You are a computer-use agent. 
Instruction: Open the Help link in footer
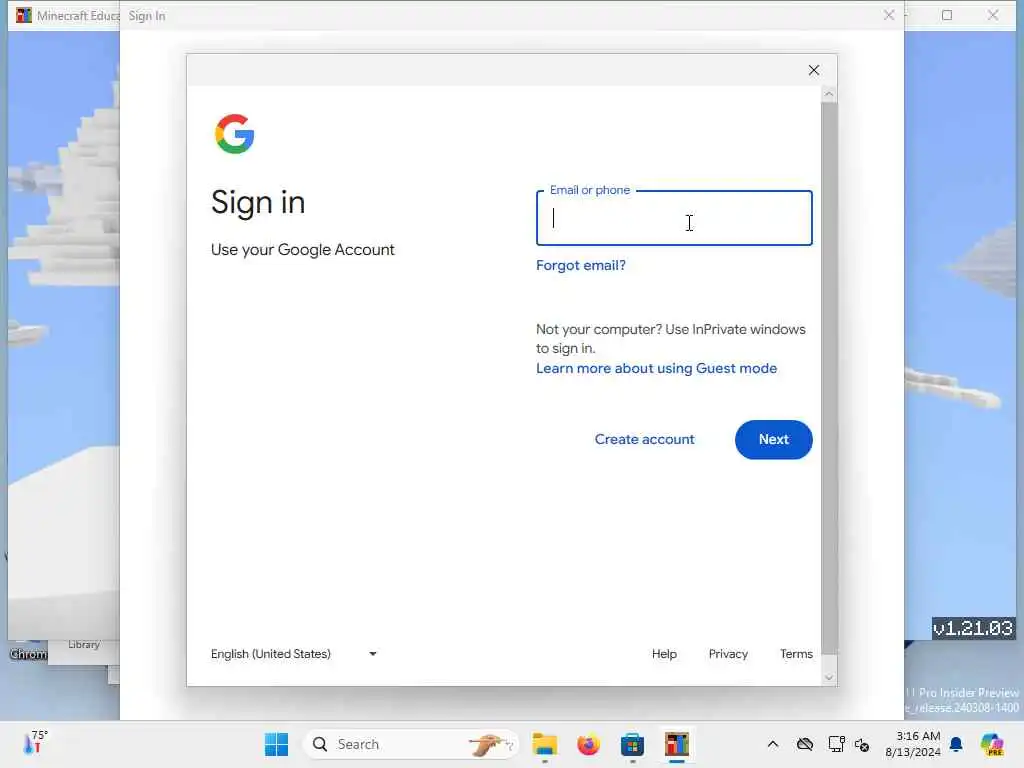(664, 654)
